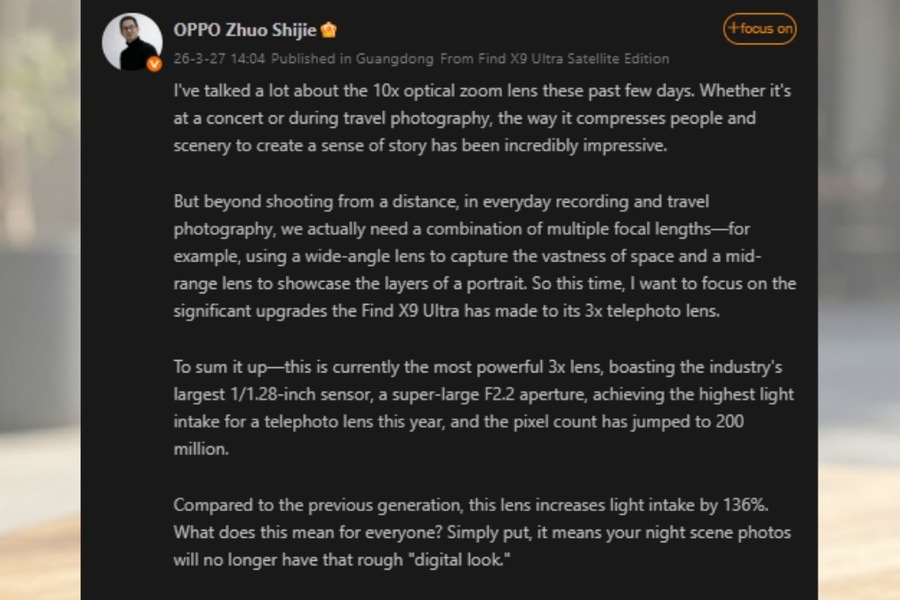
Task: Click the plus icon in focus on
Action: pyautogui.click(x=733, y=29)
